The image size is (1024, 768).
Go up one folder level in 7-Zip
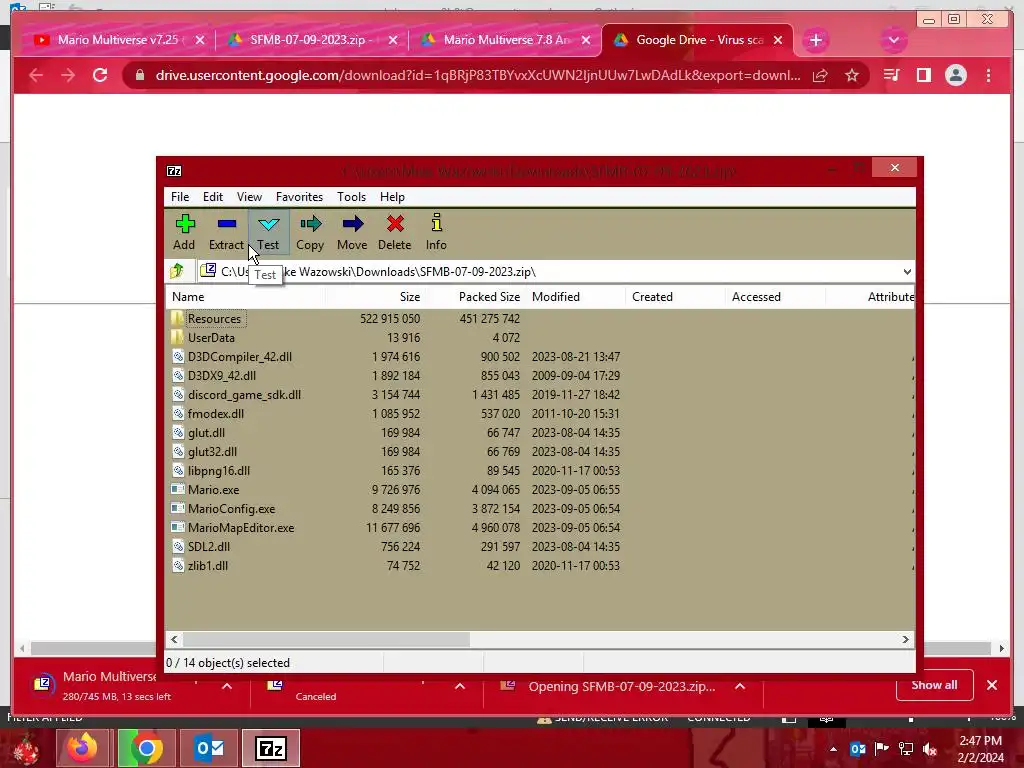click(x=177, y=271)
